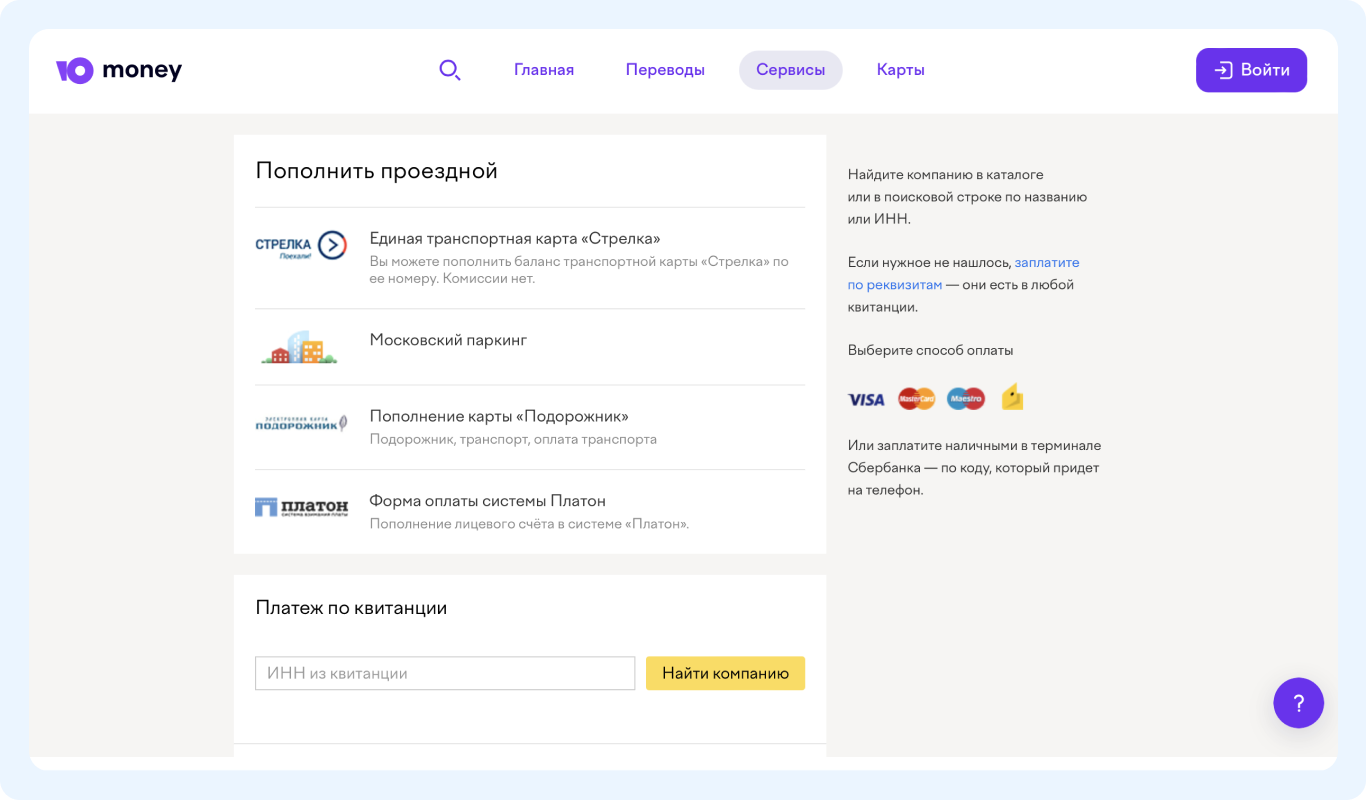Select the Visa payment icon

coord(866,399)
